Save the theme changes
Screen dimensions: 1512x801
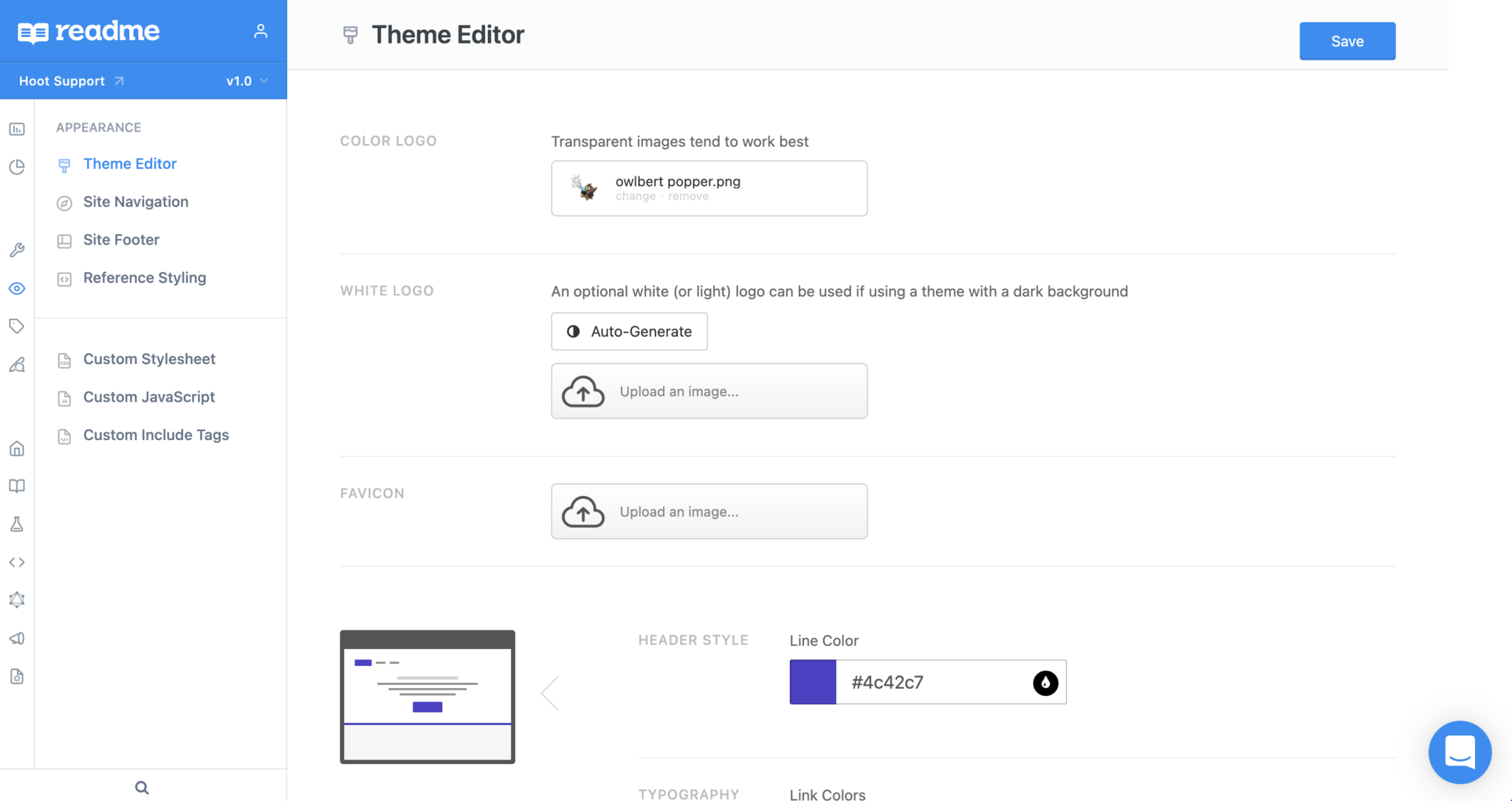(1347, 41)
